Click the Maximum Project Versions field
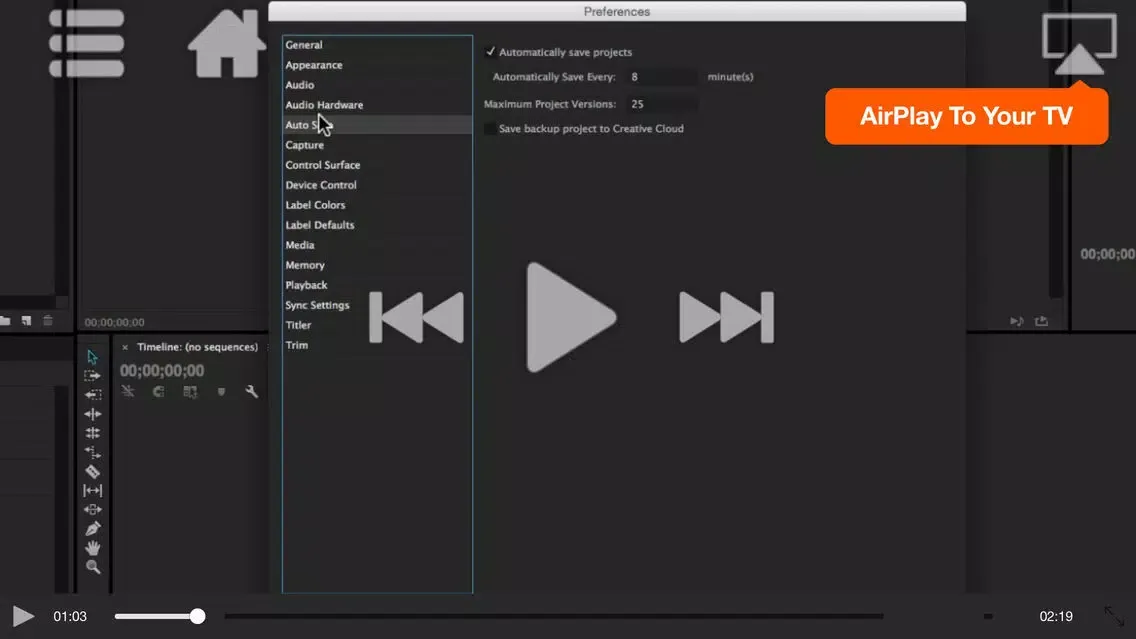This screenshot has height=639, width=1136. 662,104
